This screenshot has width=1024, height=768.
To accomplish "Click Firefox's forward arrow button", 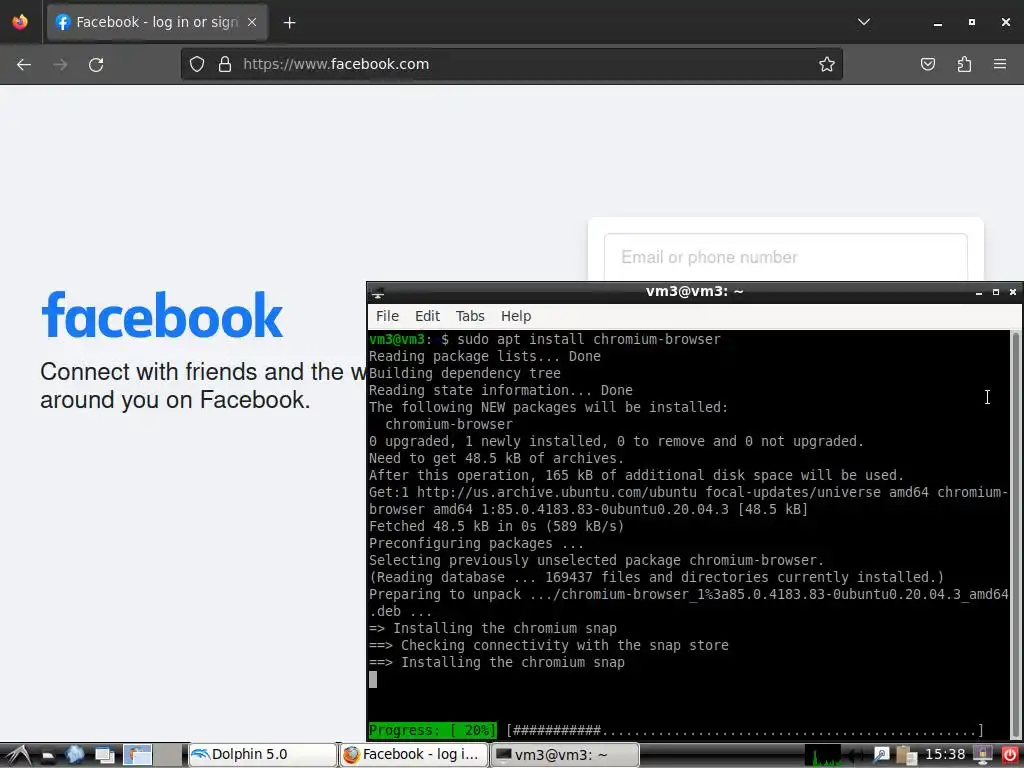I will [60, 64].
